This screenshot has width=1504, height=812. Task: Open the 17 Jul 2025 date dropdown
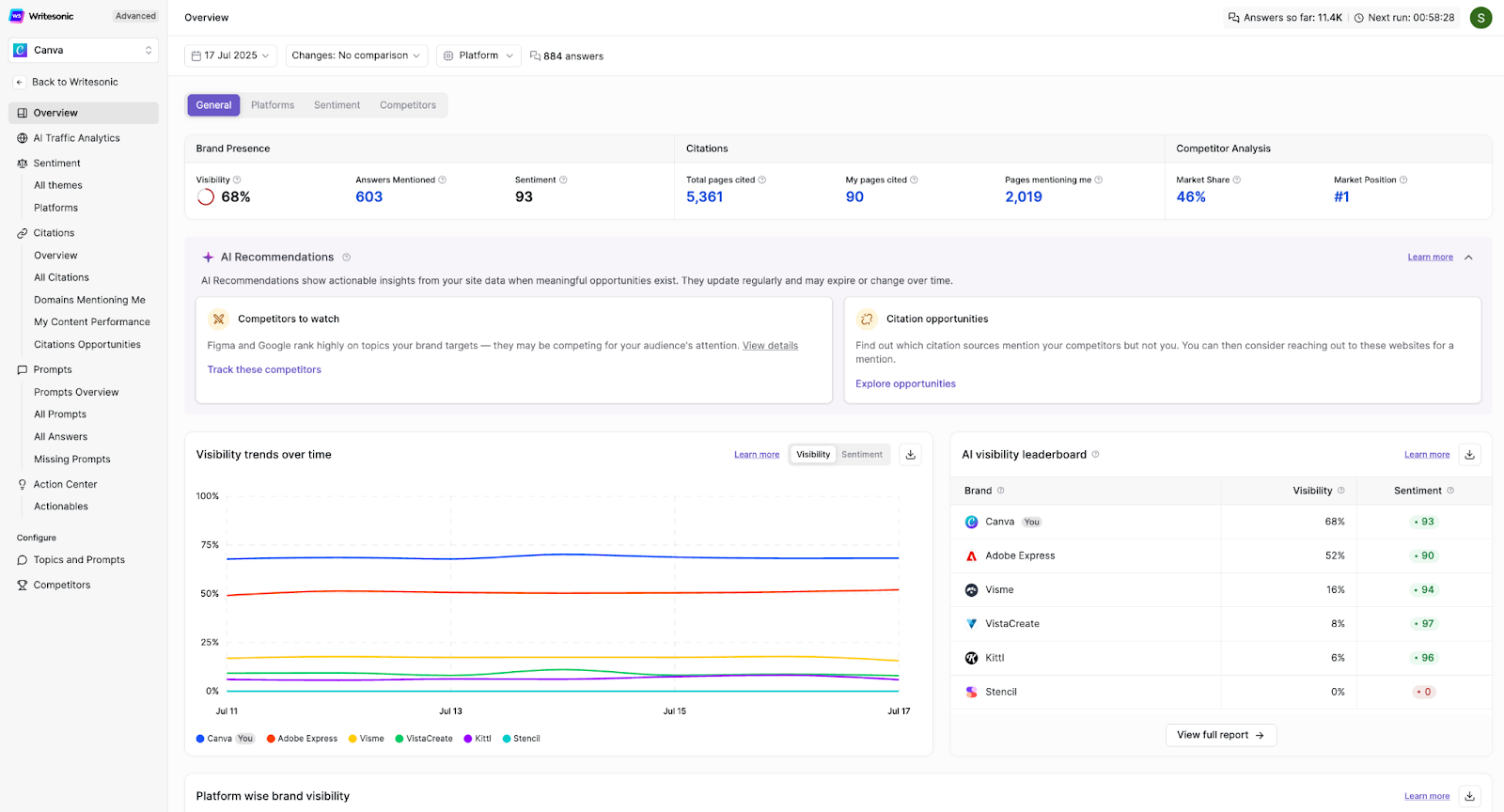(230, 56)
